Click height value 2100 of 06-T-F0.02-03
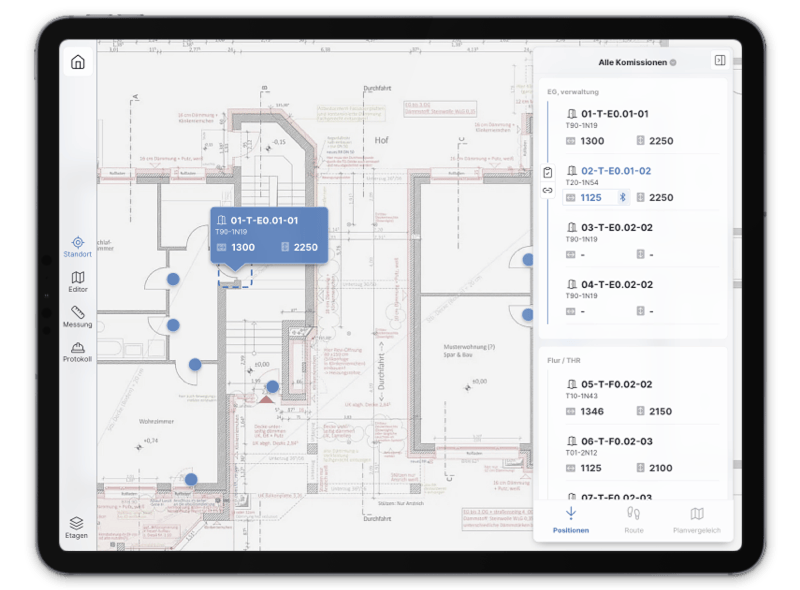The height and width of the screenshot is (590, 800). tap(660, 468)
